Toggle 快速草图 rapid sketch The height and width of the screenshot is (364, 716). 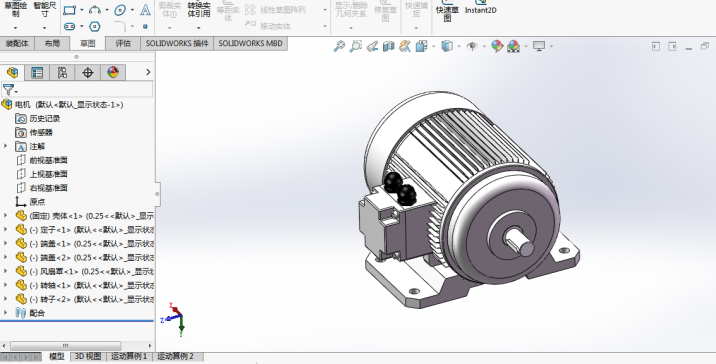[447, 11]
